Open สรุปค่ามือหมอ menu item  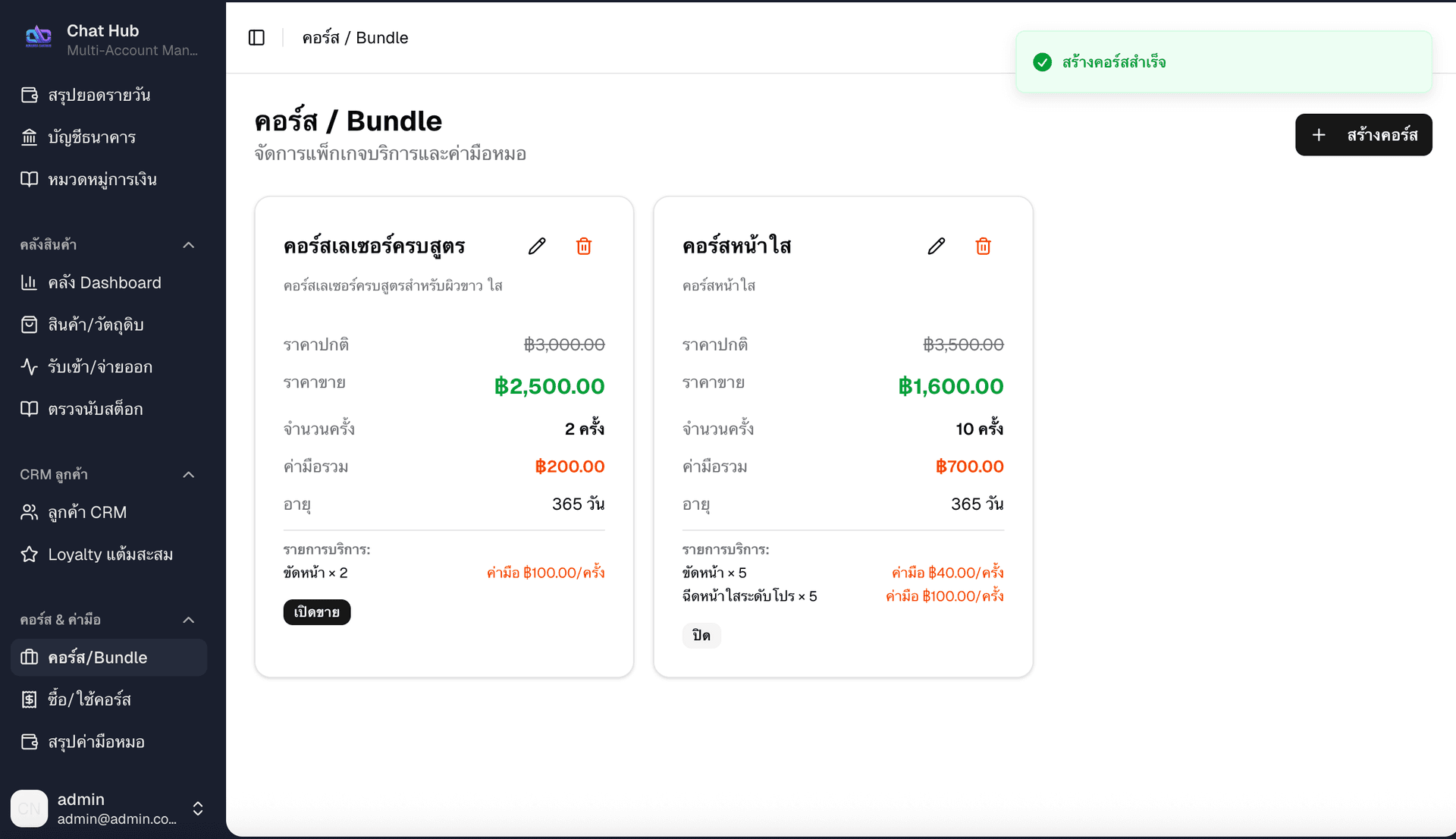pyautogui.click(x=96, y=742)
